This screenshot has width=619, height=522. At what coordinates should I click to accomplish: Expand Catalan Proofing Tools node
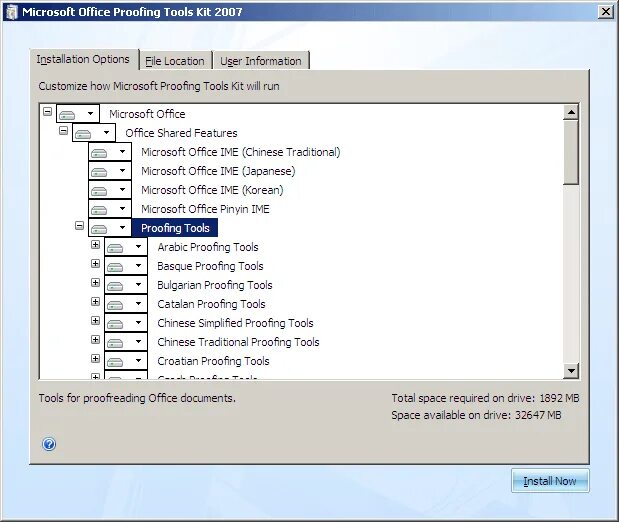pos(95,301)
